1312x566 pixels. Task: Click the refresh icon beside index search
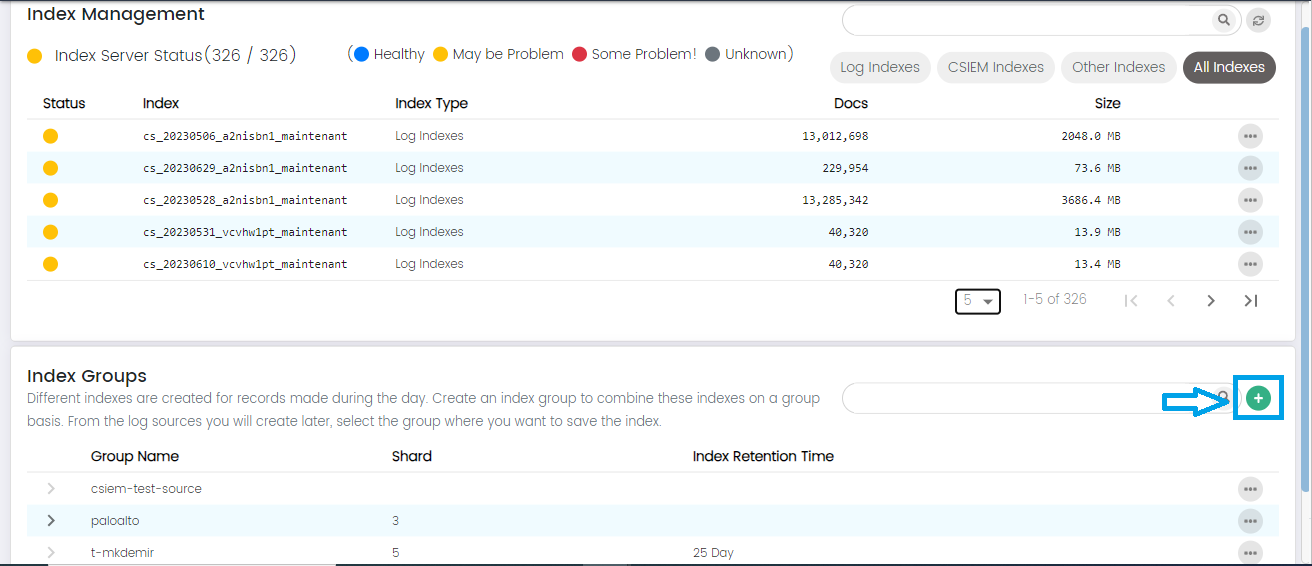point(1258,20)
